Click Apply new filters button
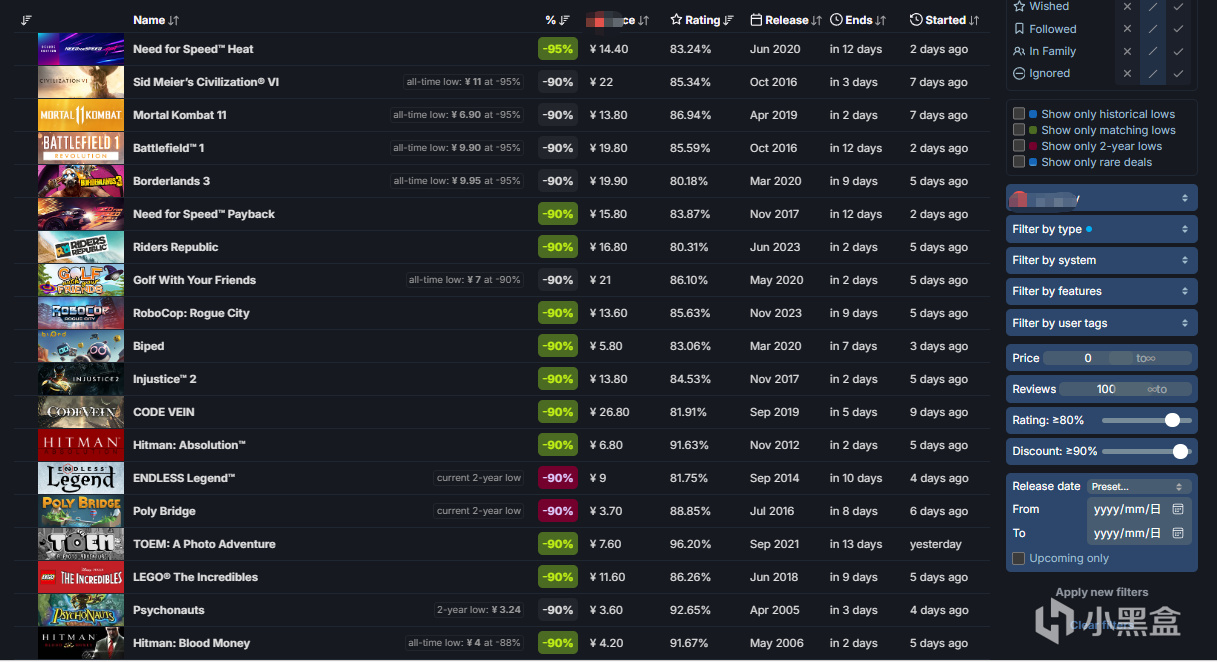Image resolution: width=1217 pixels, height=662 pixels. tap(1101, 592)
